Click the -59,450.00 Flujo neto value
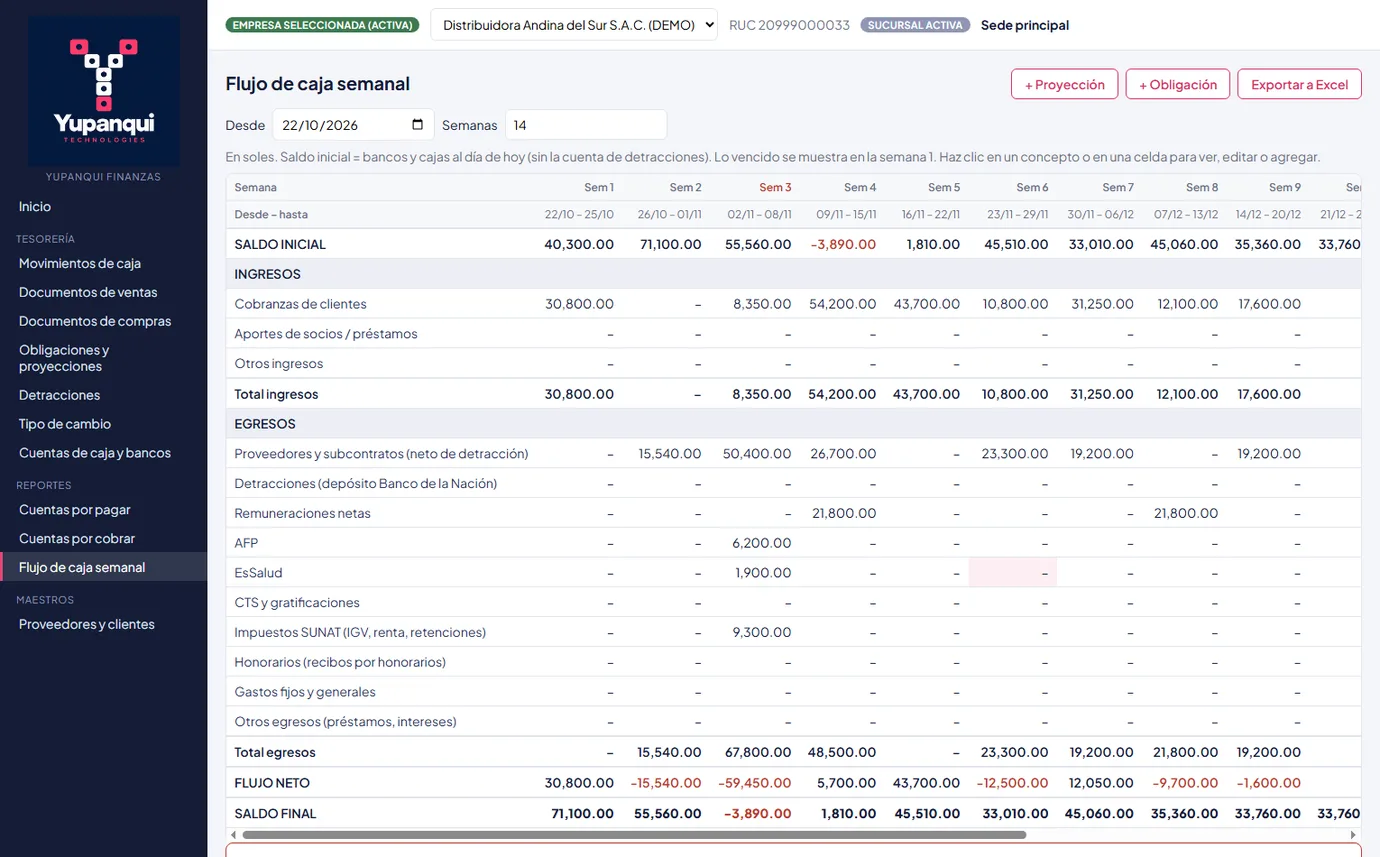 pos(754,783)
